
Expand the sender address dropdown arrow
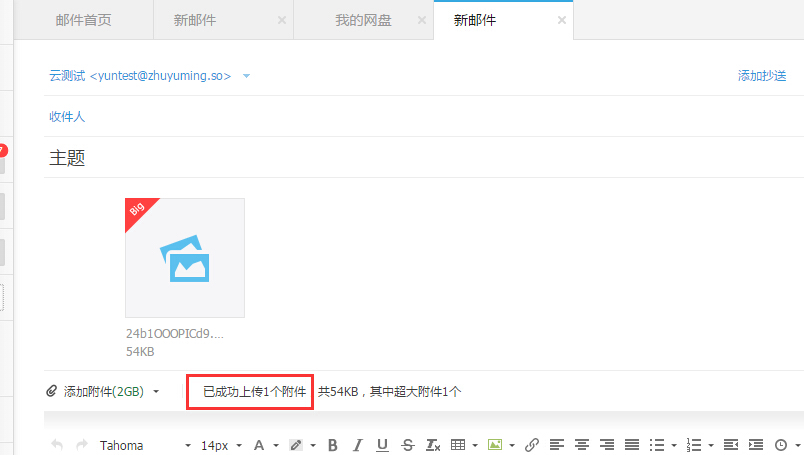[247, 76]
